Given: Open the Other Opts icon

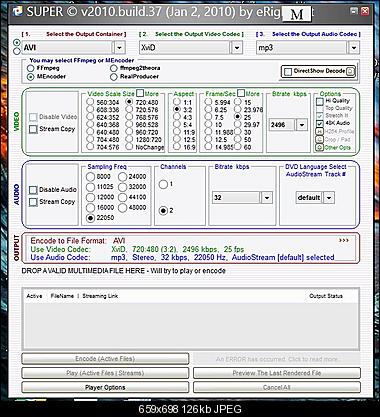Looking at the screenshot, I should 320,147.
